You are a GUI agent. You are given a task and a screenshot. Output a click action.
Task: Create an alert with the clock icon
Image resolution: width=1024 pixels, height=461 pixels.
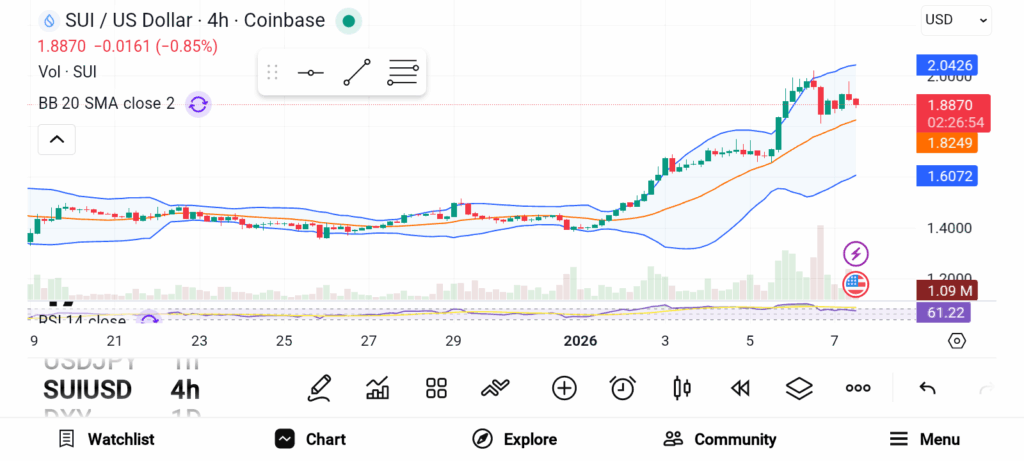623,388
